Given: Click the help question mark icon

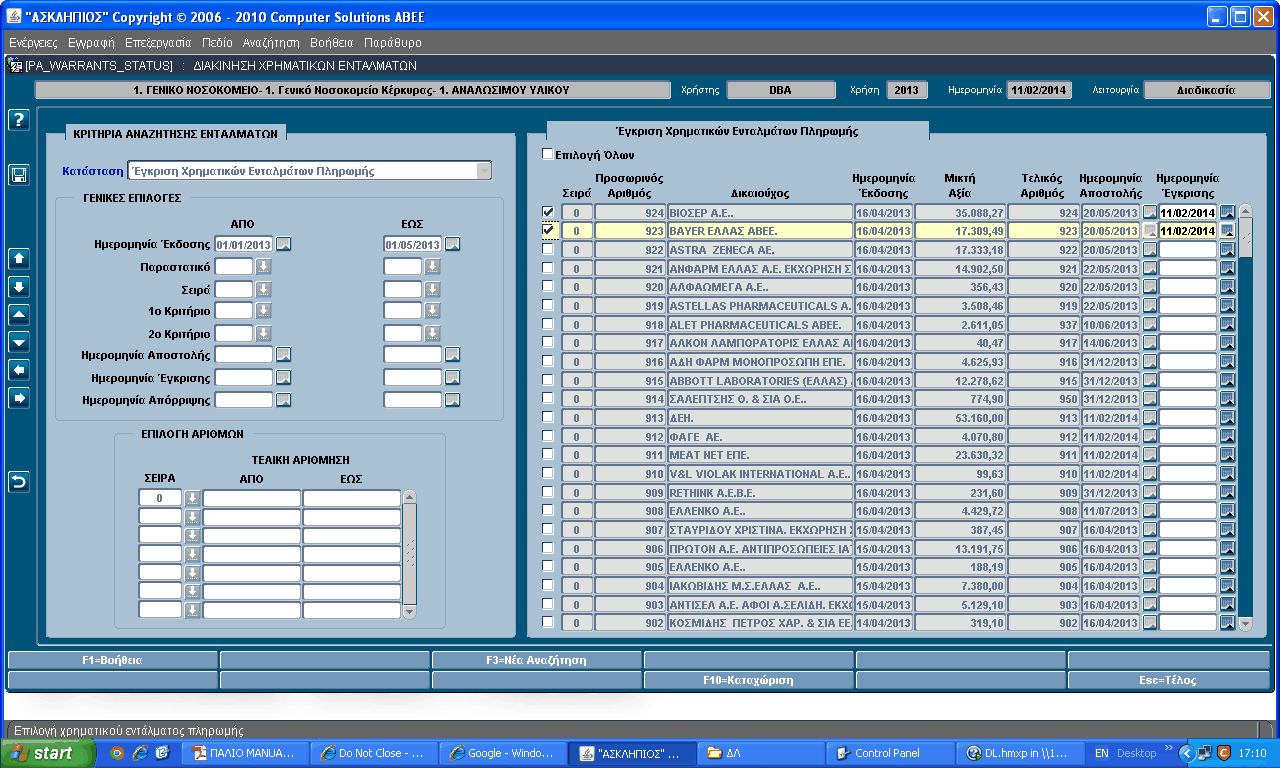Looking at the screenshot, I should (19, 120).
